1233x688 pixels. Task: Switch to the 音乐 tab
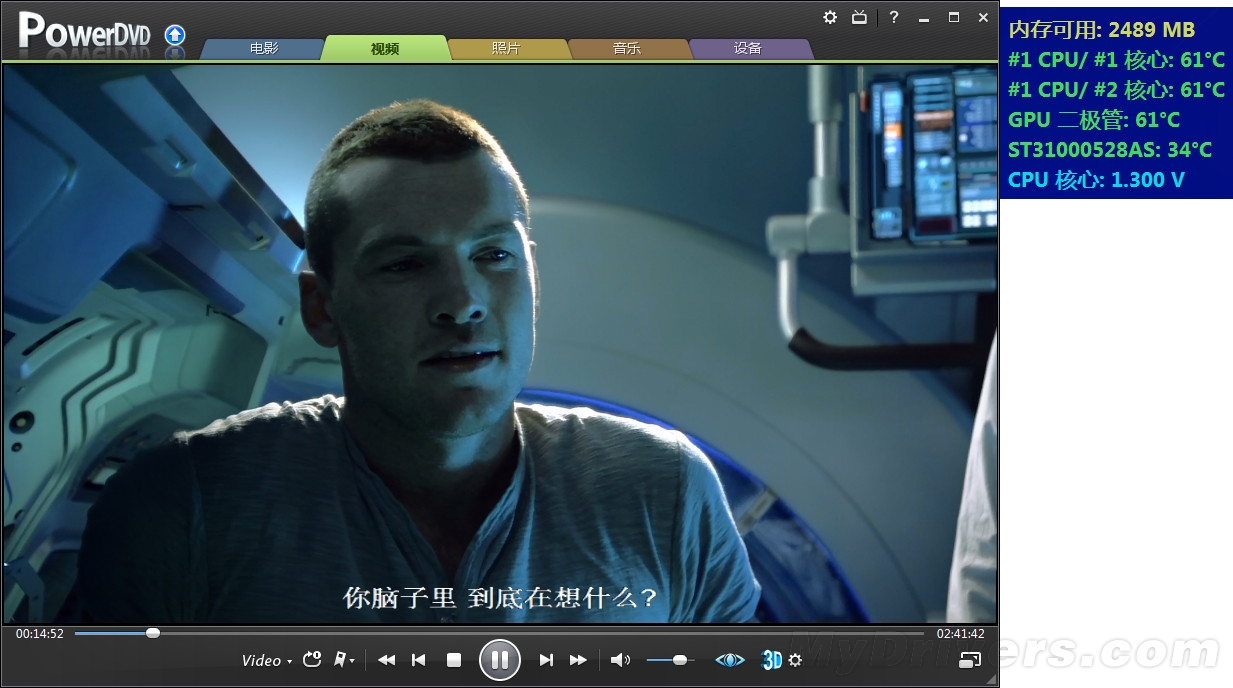tap(627, 48)
